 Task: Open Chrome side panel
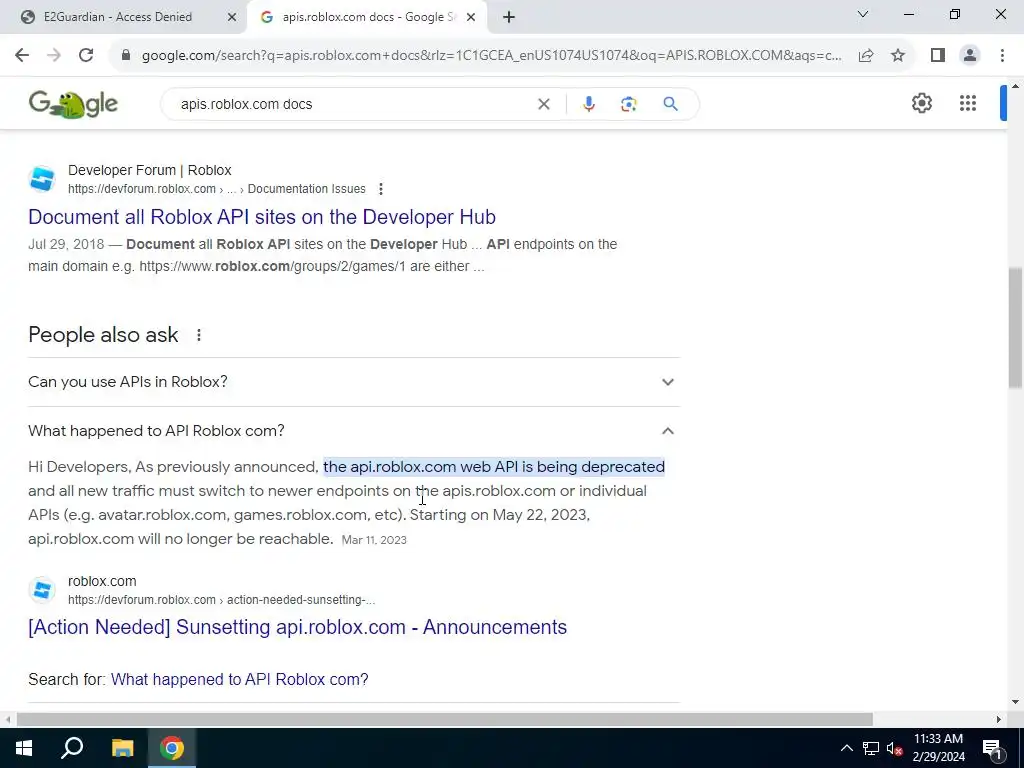click(938, 56)
